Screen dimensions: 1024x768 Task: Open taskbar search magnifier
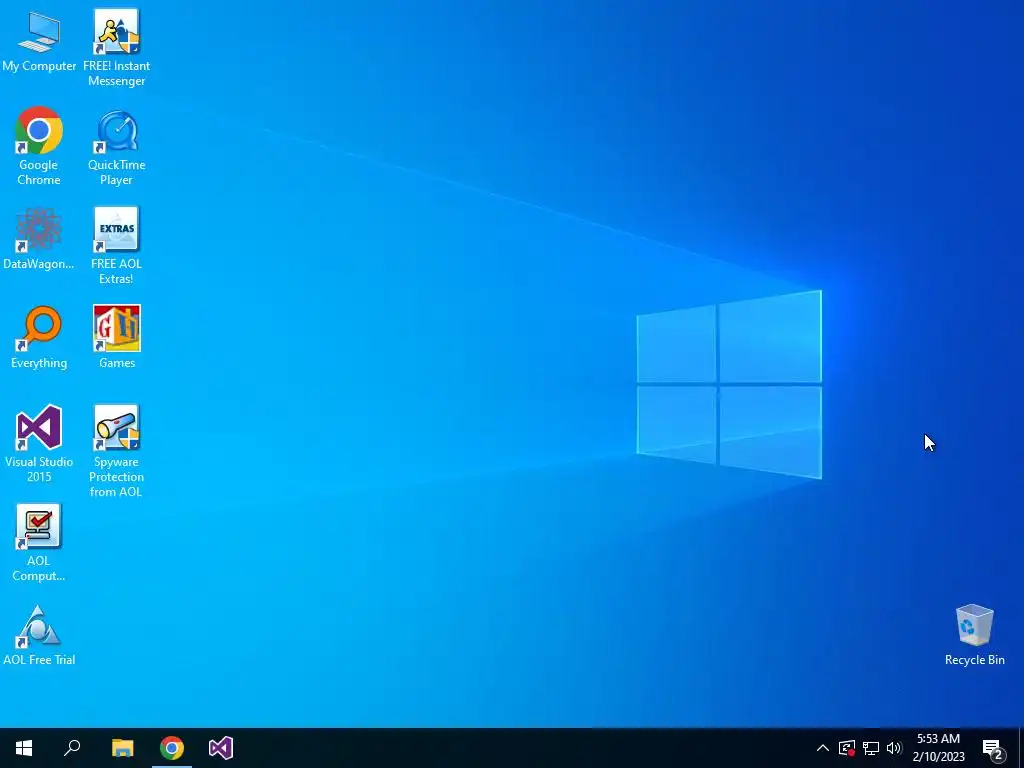(x=72, y=748)
